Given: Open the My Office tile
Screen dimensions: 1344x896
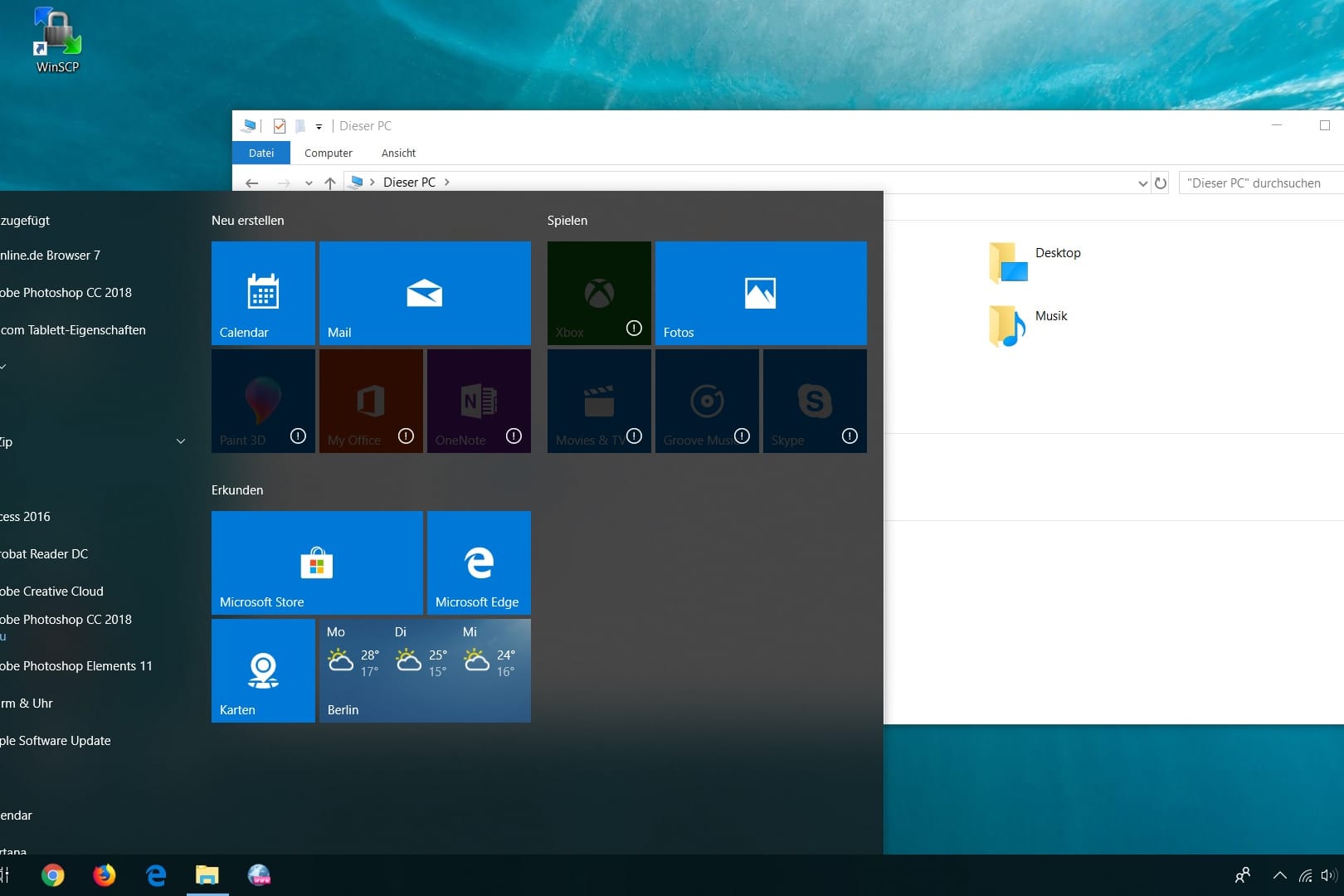Looking at the screenshot, I should click(371, 401).
